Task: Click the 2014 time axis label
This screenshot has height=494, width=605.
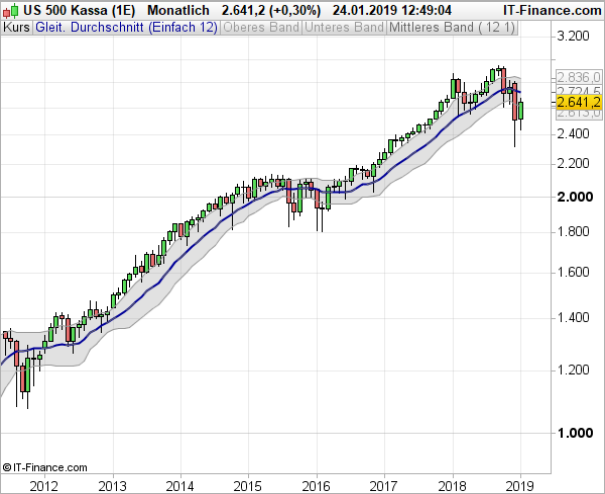Action: (180, 486)
